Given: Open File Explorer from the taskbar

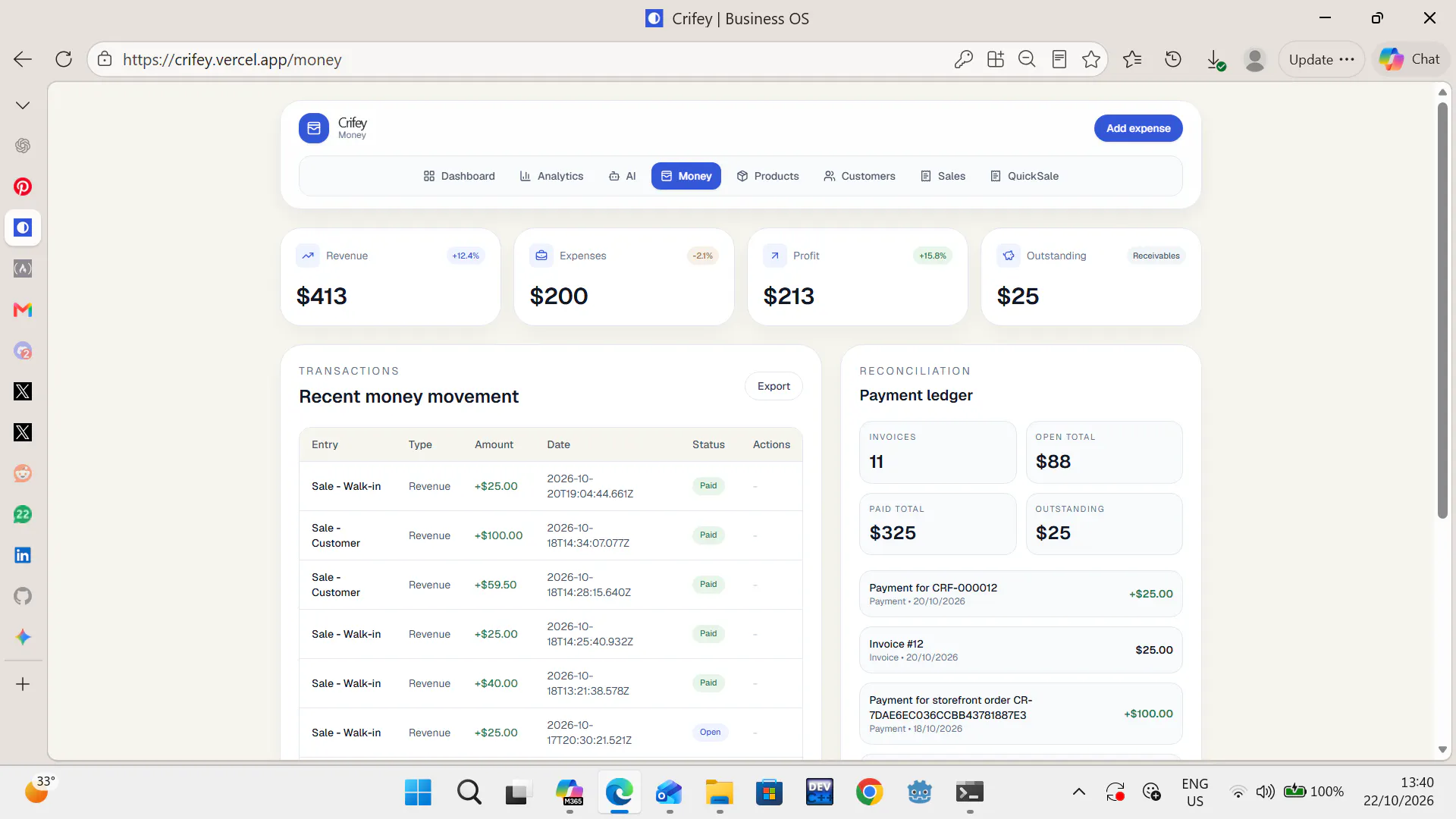Looking at the screenshot, I should click(x=719, y=792).
